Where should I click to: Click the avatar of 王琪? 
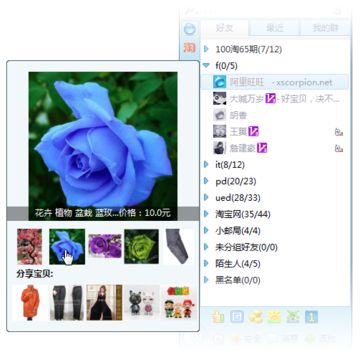pos(220,131)
